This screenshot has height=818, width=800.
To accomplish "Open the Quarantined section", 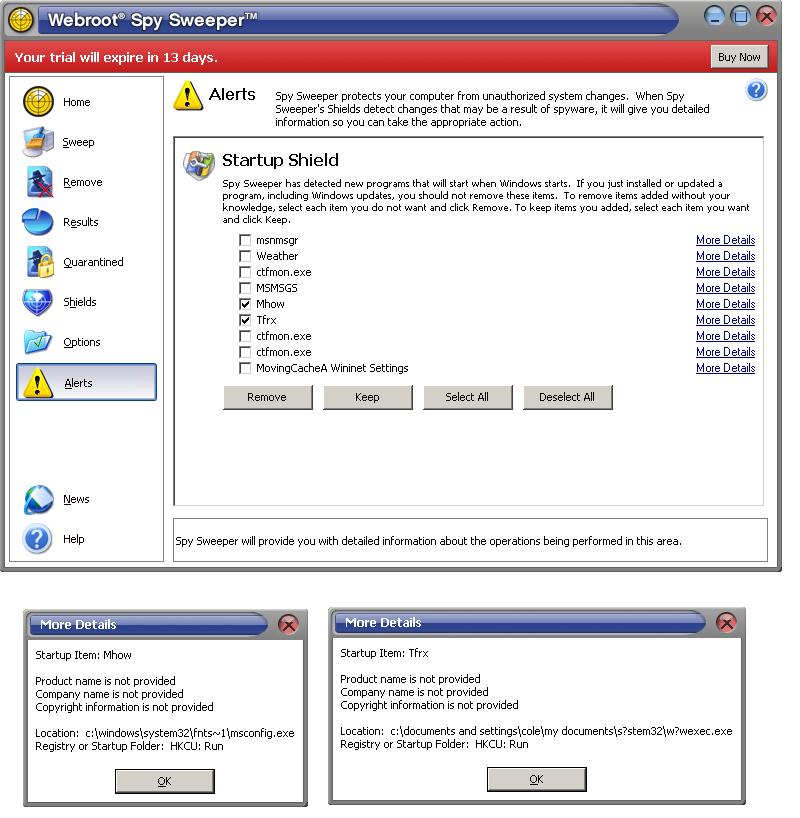I will pyautogui.click(x=93, y=262).
